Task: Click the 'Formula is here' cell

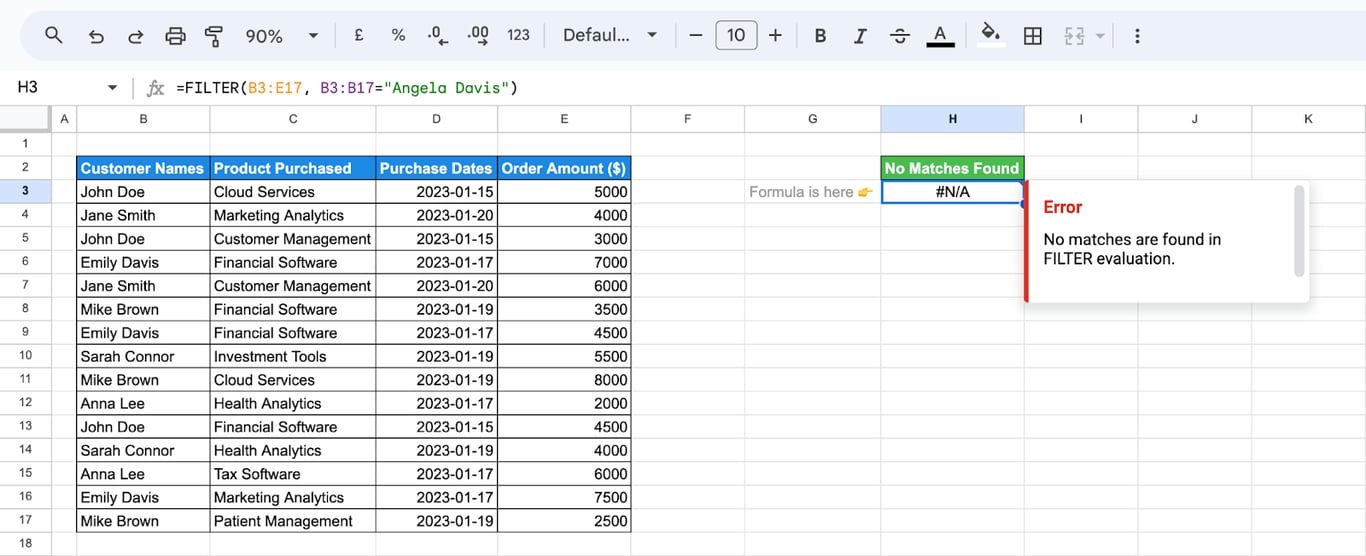Action: [812, 192]
